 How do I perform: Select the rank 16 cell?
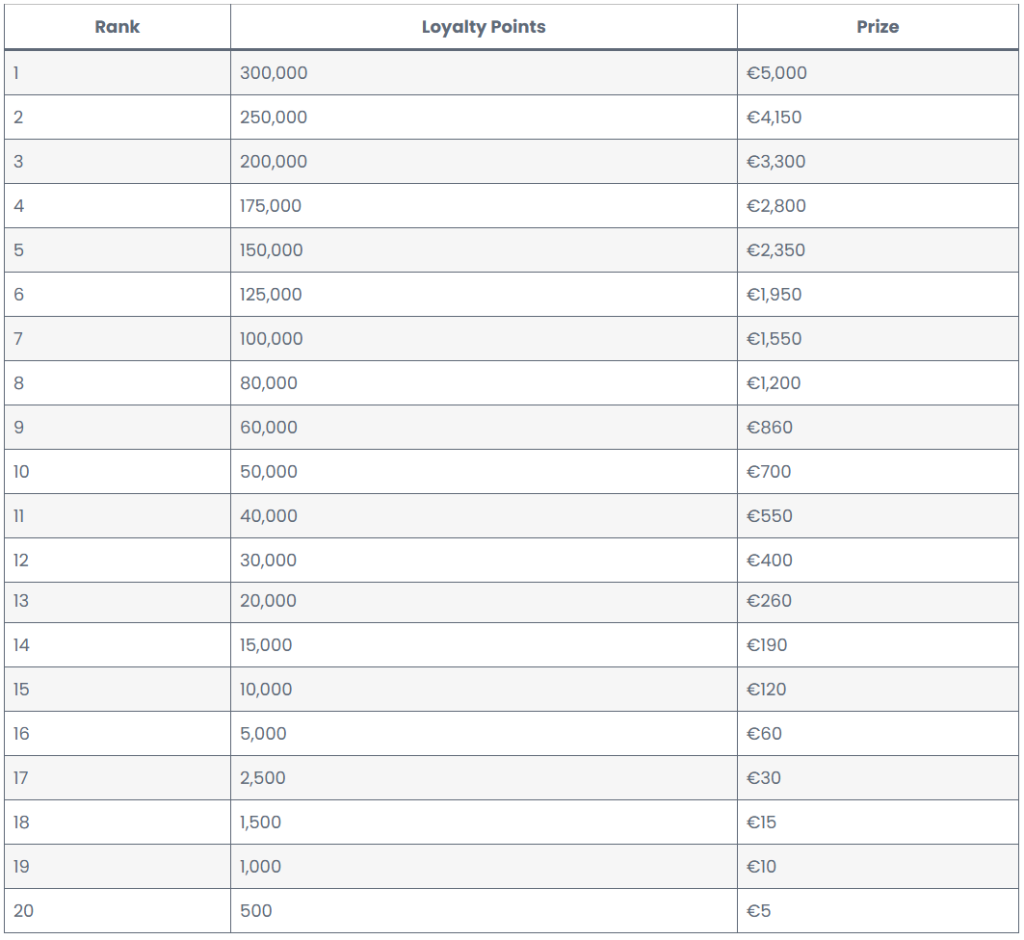(118, 734)
